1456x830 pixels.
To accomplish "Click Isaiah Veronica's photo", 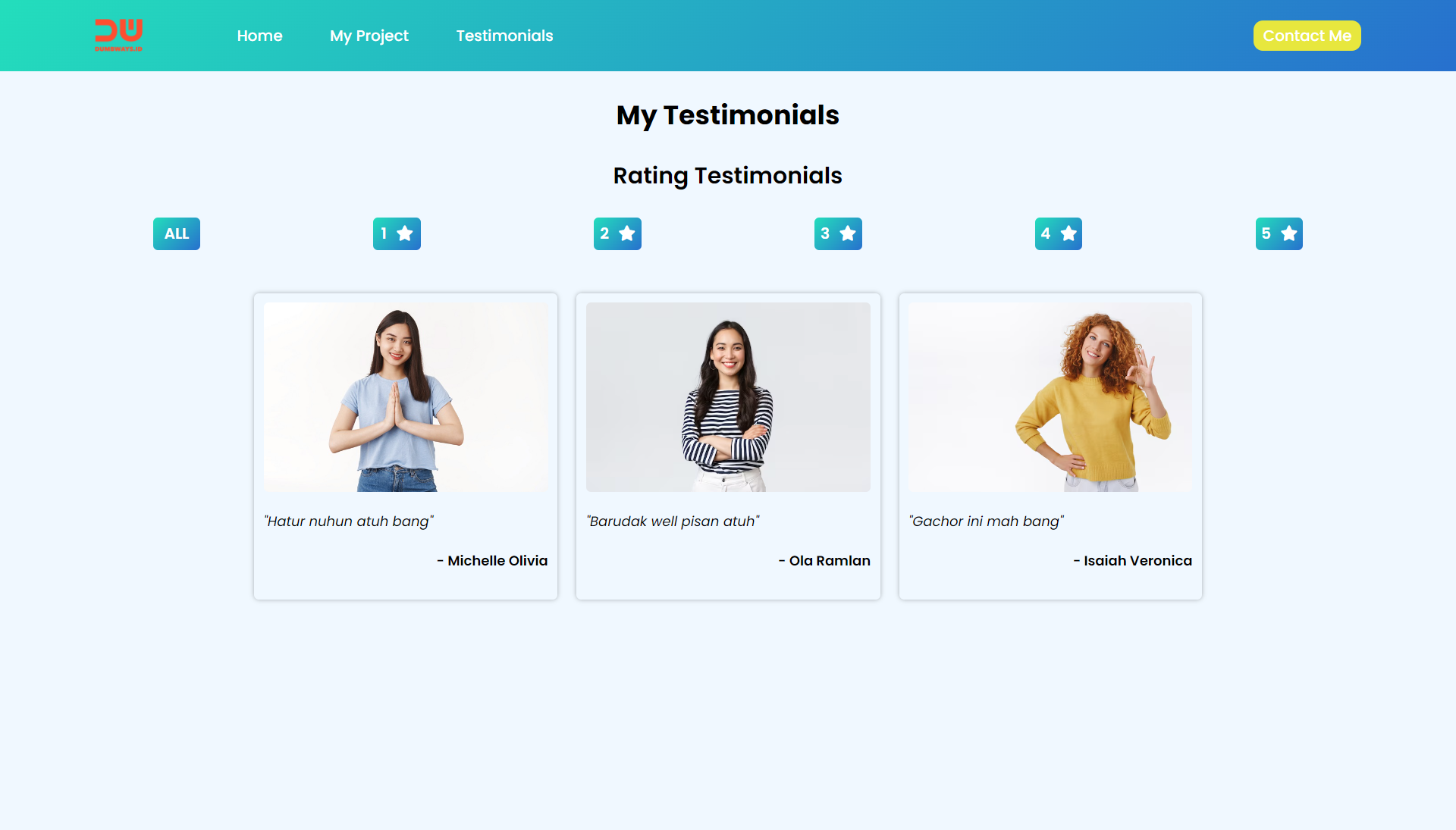I will tap(1050, 397).
